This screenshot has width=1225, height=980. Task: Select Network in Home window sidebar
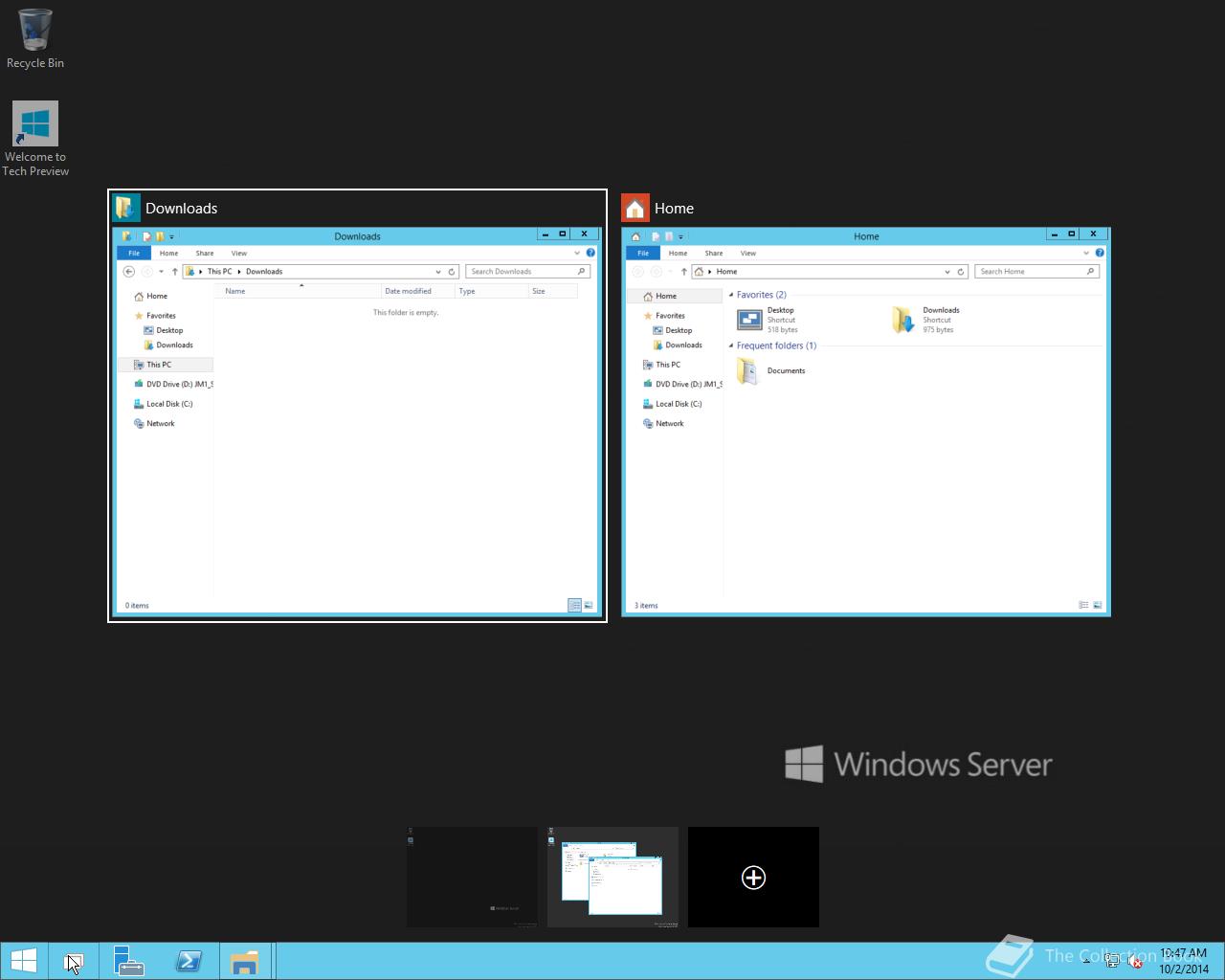click(662, 423)
